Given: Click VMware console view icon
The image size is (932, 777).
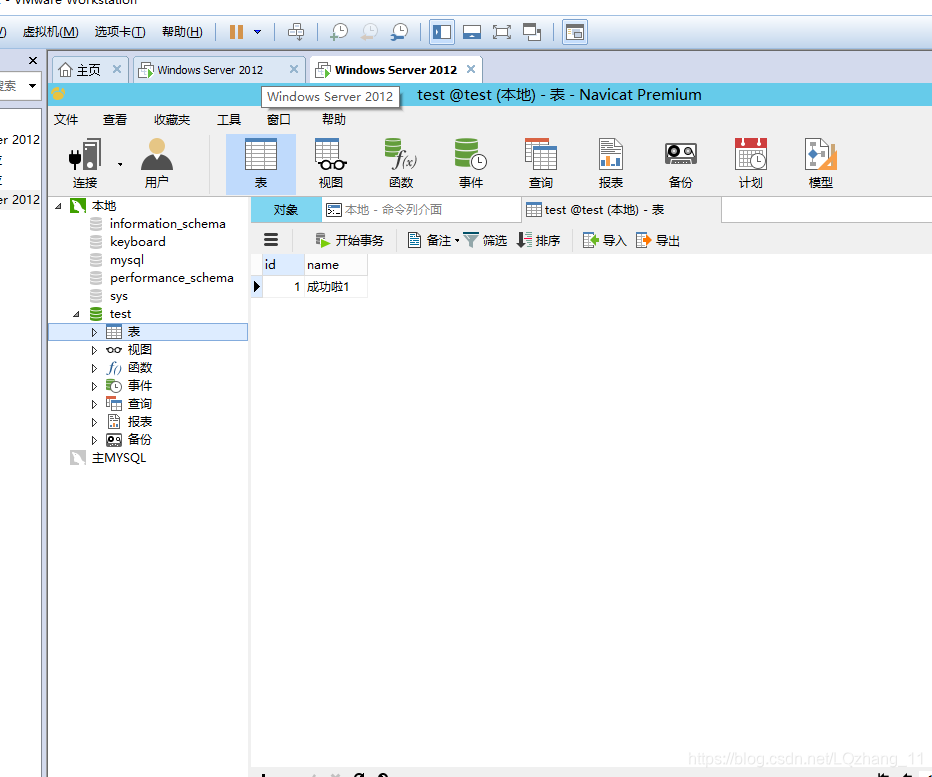Looking at the screenshot, I should click(575, 32).
